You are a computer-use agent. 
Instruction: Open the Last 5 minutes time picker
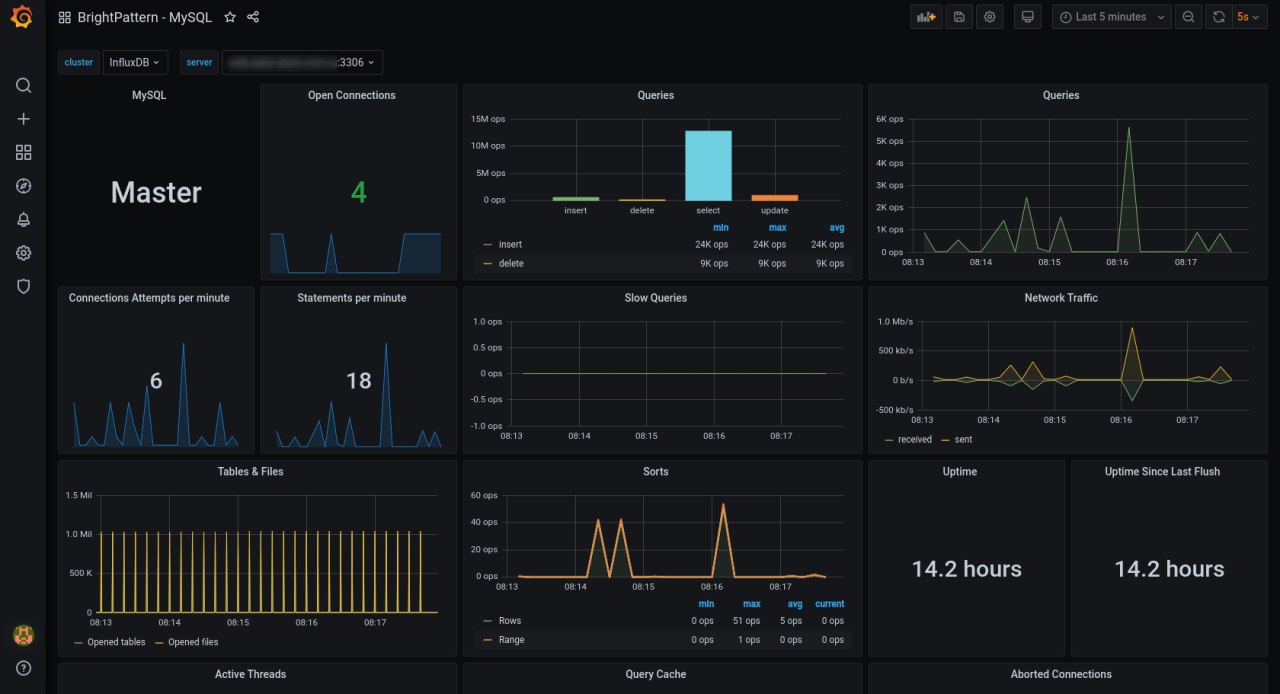pyautogui.click(x=1112, y=17)
